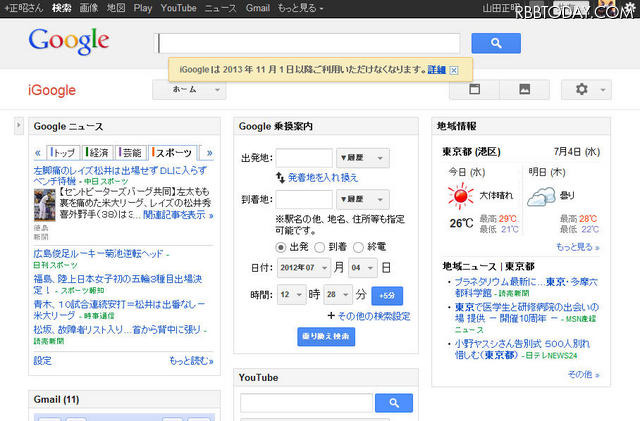This screenshot has height=421, width=640.
Task: Click the Matsui baseball news thumbnail
Action: [44, 205]
